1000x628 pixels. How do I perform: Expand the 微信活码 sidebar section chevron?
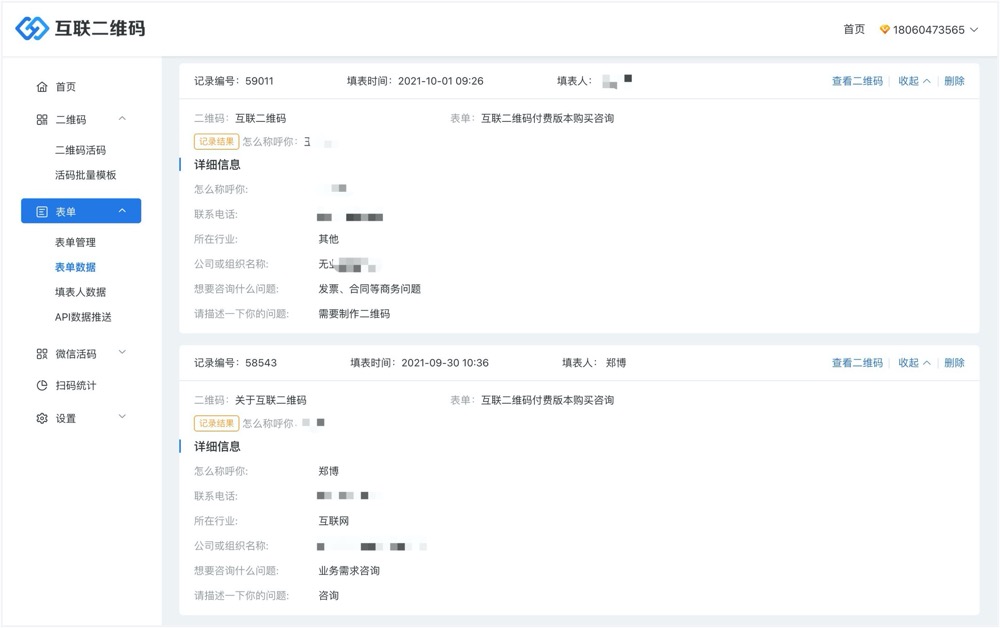122,353
